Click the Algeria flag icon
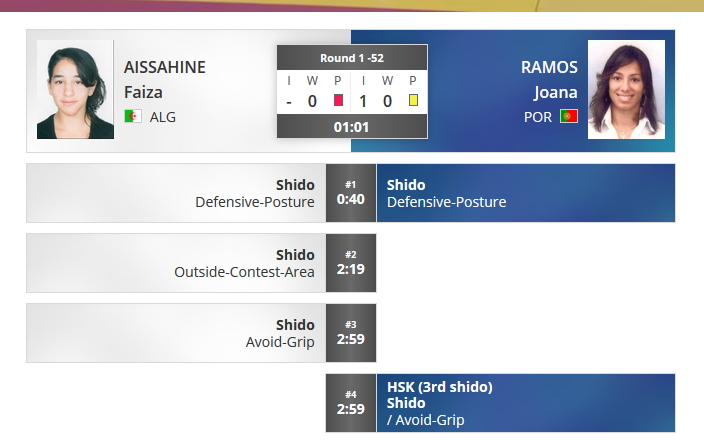The image size is (704, 448). click(x=132, y=116)
